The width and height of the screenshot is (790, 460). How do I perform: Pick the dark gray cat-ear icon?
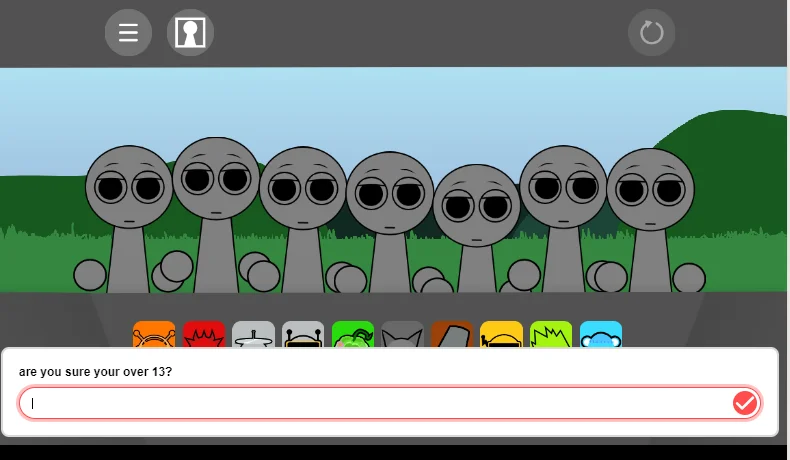coord(402,334)
